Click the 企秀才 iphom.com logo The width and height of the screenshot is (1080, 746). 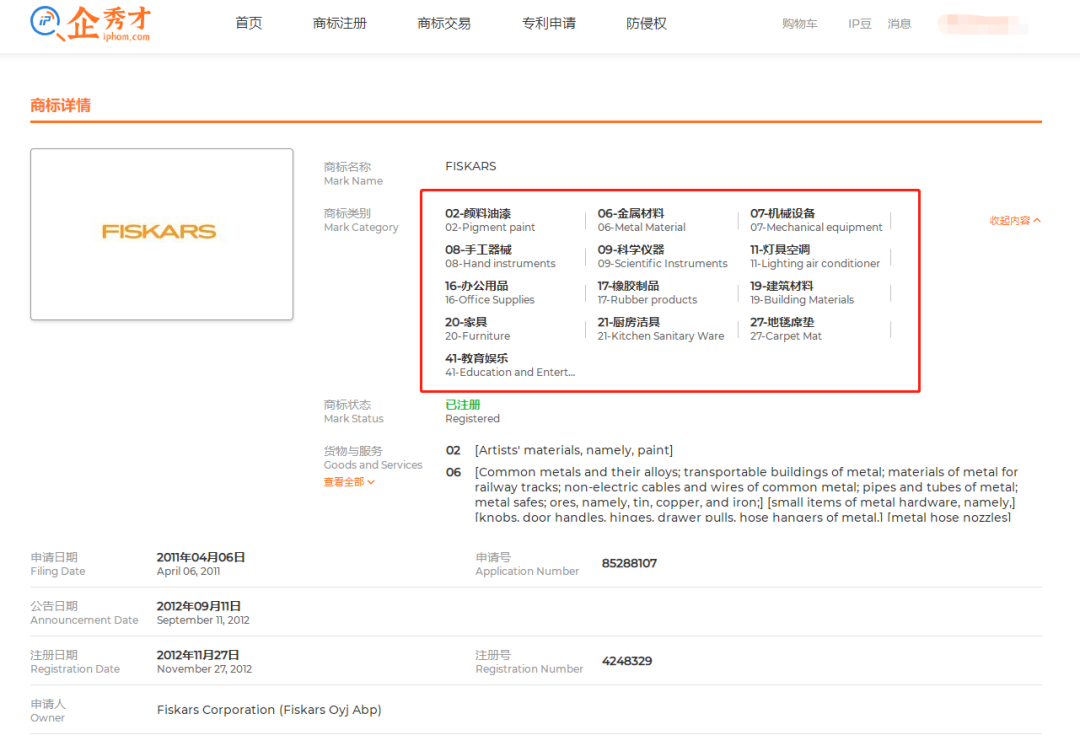click(x=91, y=24)
